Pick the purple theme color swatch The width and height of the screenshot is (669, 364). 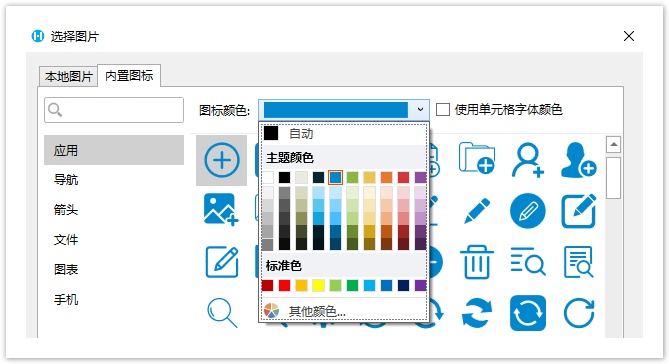pyautogui.click(x=421, y=177)
